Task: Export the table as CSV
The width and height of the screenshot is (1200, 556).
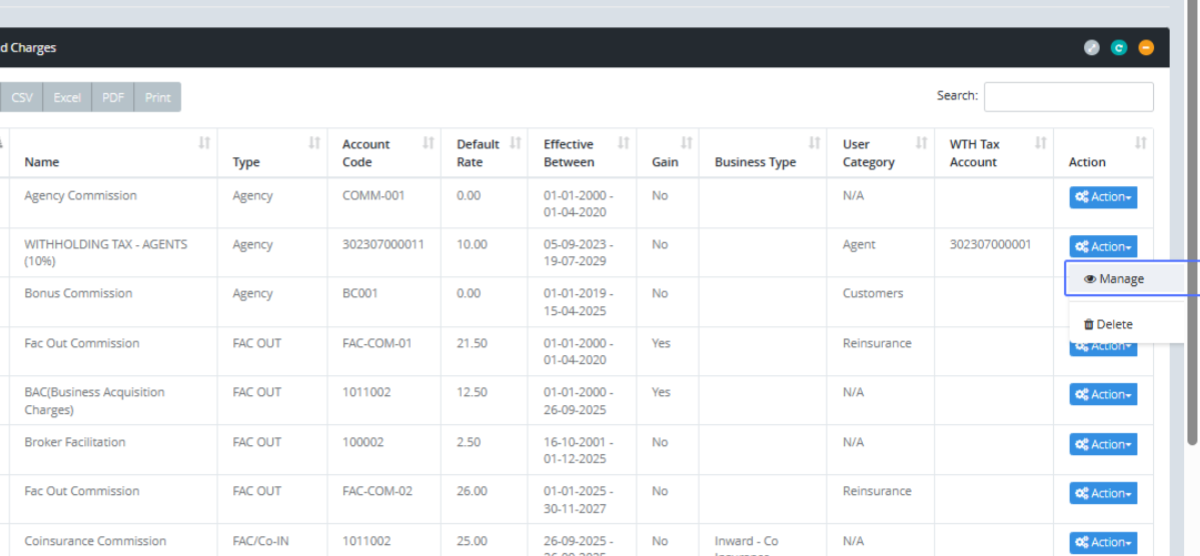Action: click(x=22, y=97)
